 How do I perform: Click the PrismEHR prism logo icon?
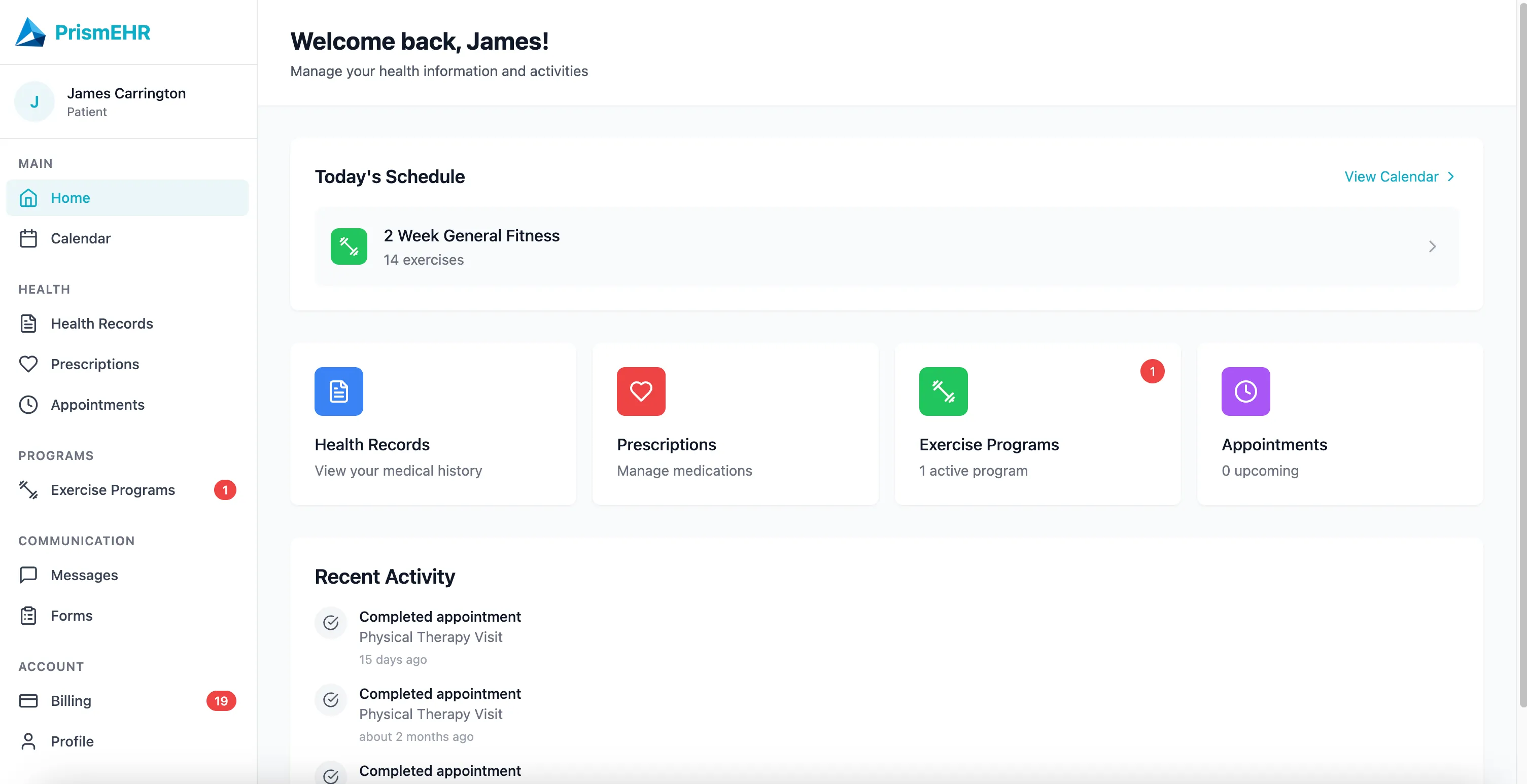point(30,32)
